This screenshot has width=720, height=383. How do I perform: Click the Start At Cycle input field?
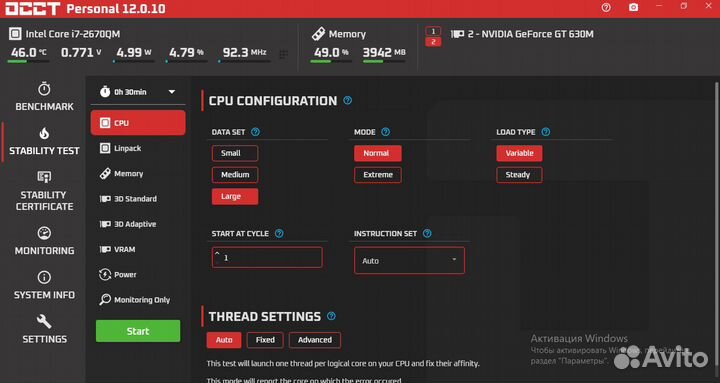click(267, 258)
